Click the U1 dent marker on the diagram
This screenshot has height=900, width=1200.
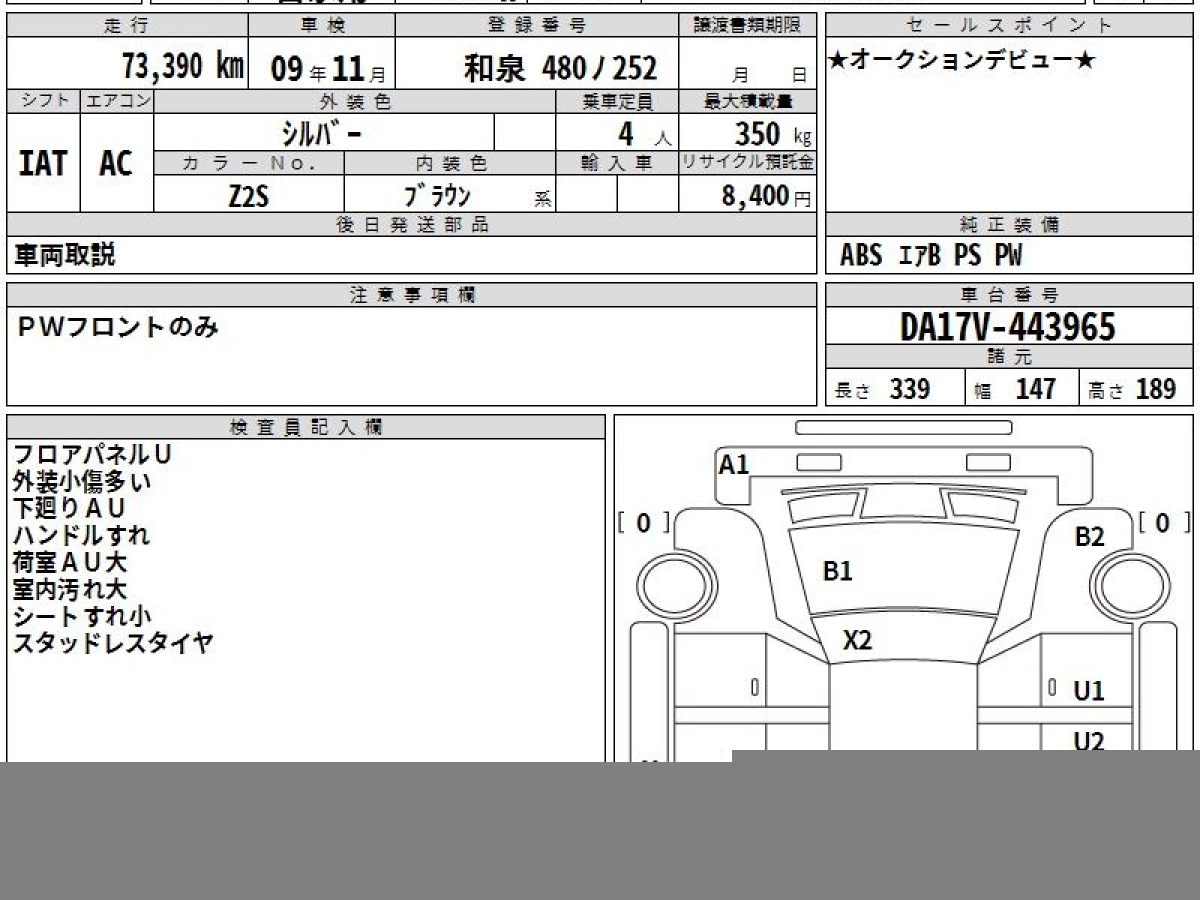point(1088,691)
